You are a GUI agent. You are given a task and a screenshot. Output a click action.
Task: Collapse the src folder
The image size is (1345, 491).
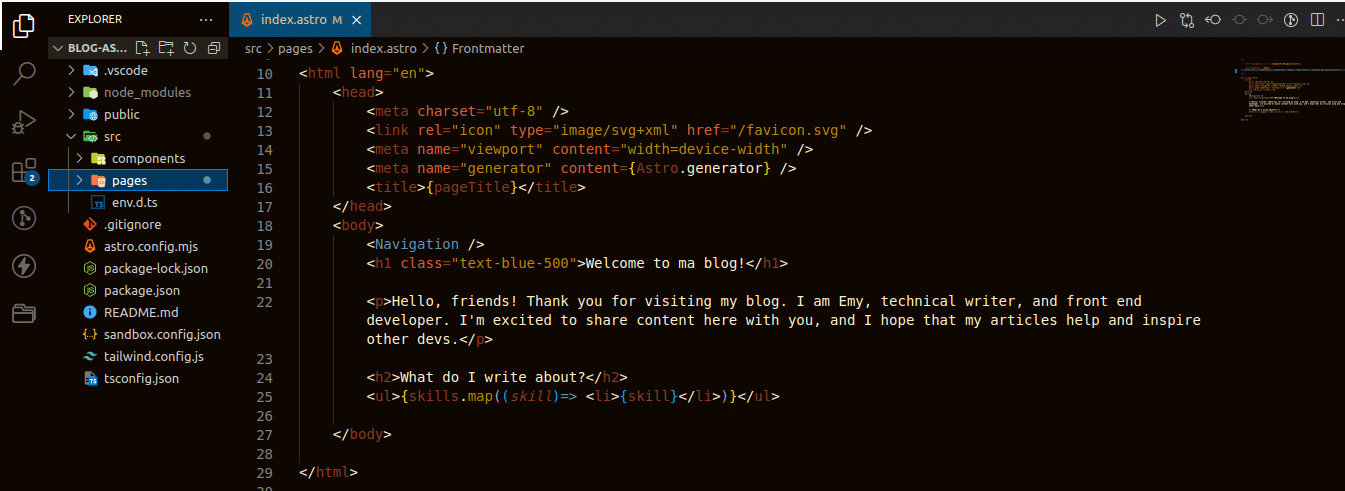(x=112, y=136)
